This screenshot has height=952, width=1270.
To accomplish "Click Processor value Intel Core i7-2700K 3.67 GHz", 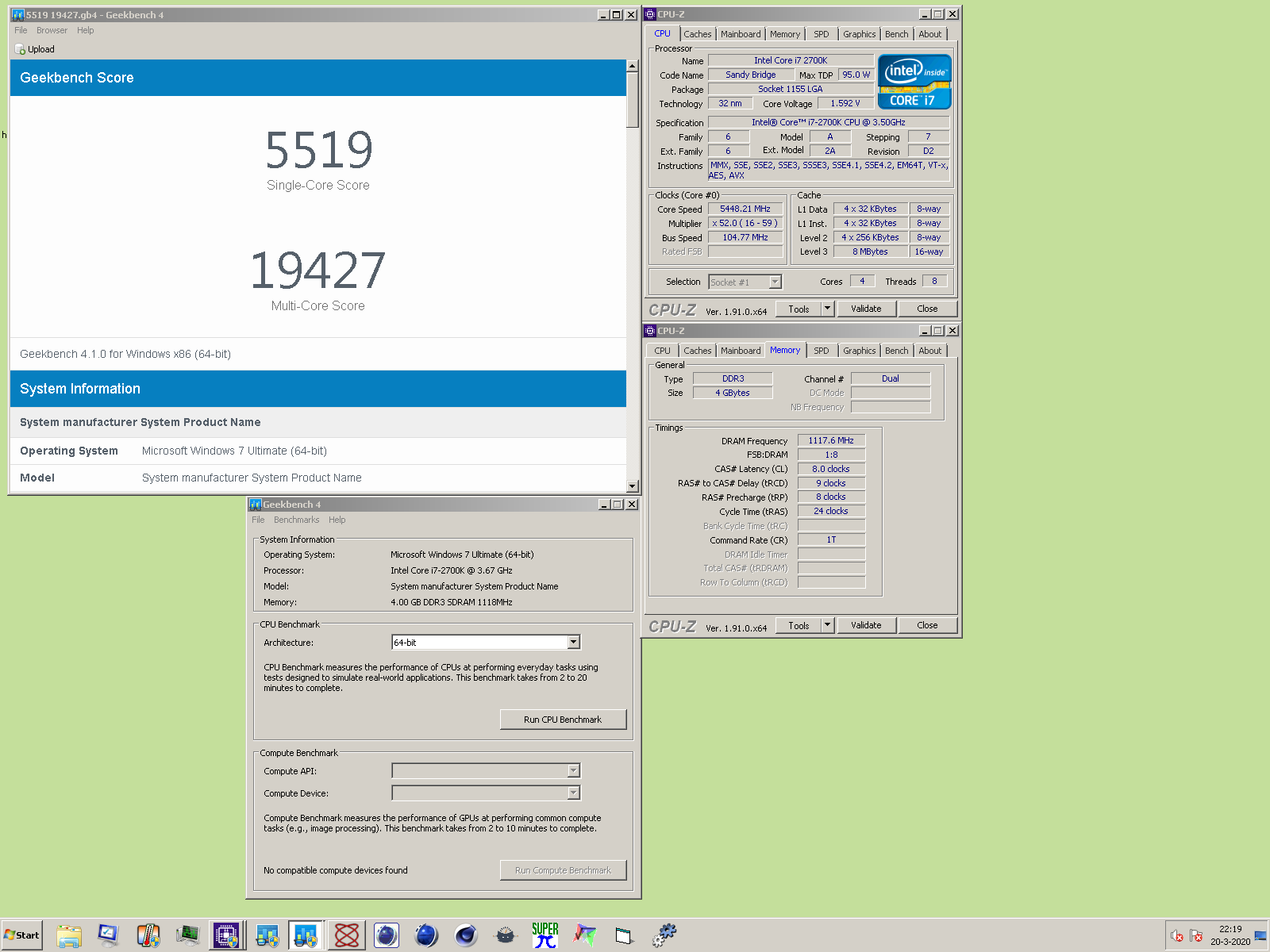I will pos(452,570).
